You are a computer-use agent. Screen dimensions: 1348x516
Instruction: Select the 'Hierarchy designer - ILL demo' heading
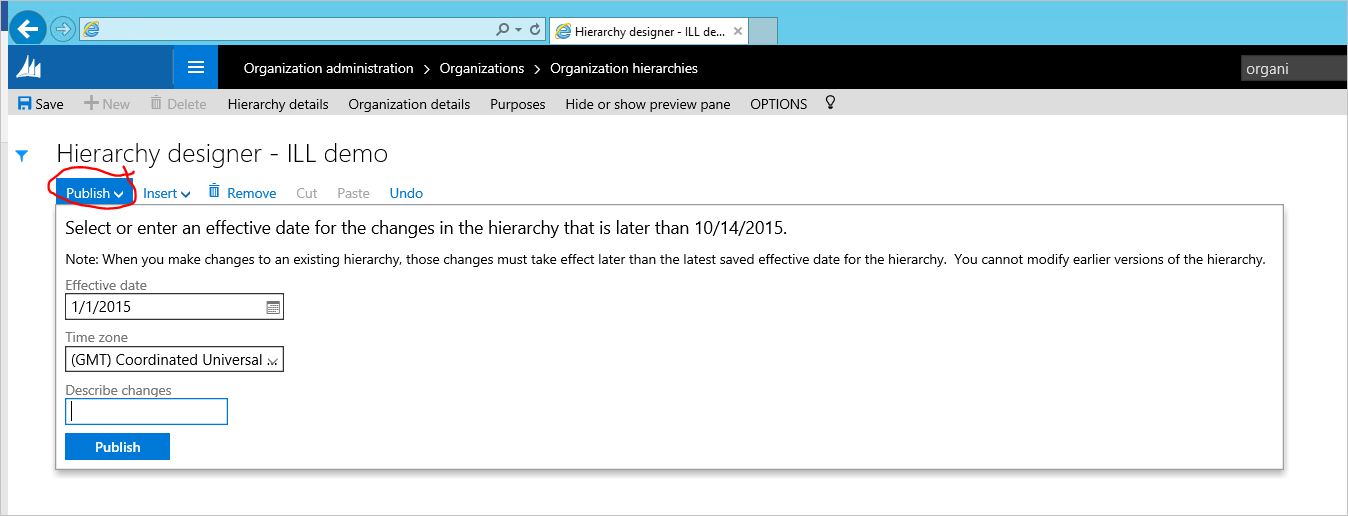tap(222, 153)
